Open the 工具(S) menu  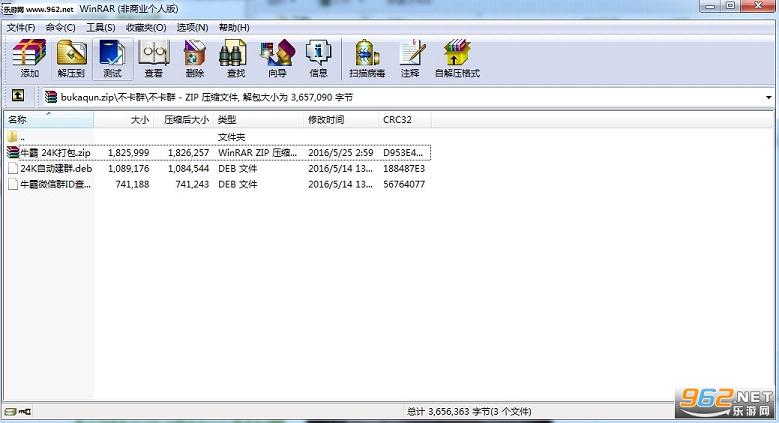click(x=101, y=27)
